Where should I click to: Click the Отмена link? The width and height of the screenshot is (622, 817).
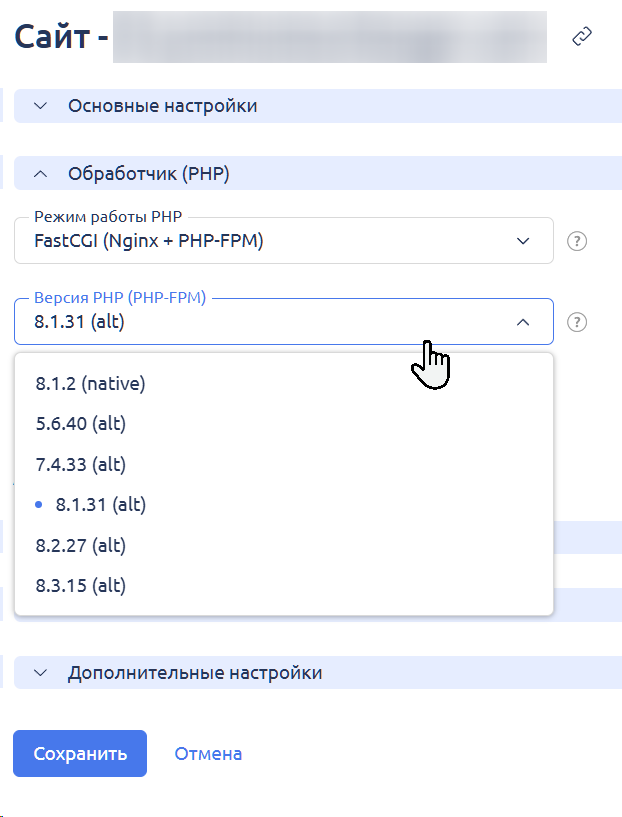pyautogui.click(x=208, y=754)
